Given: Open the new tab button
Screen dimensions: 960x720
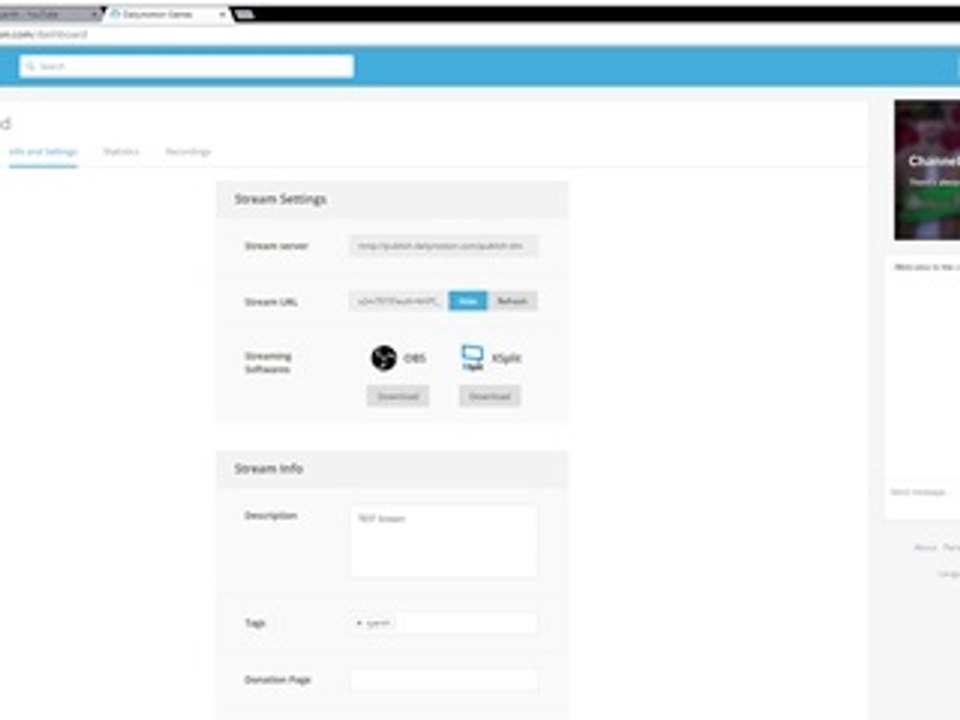Looking at the screenshot, I should pyautogui.click(x=244, y=14).
